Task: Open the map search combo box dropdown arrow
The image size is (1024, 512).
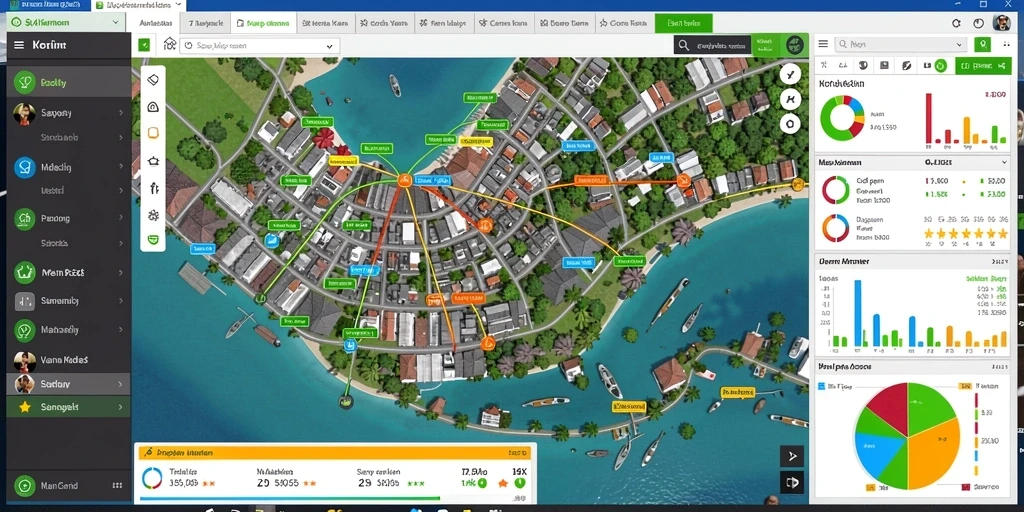Action: 329,46
